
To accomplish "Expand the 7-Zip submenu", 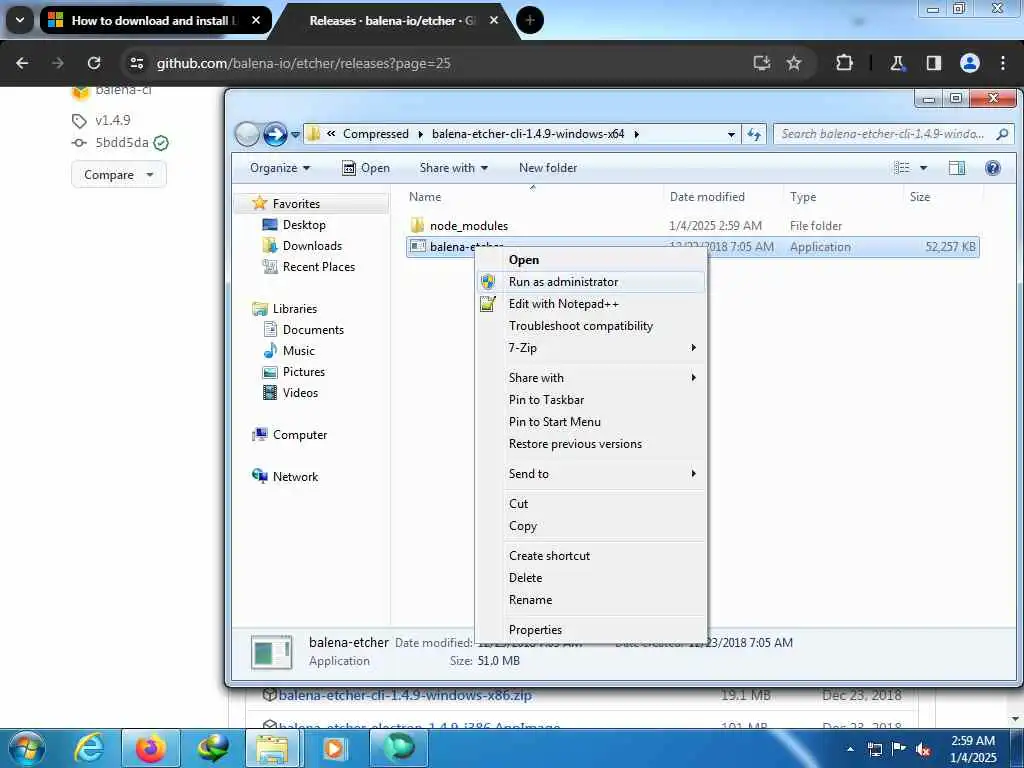I will click(x=591, y=347).
